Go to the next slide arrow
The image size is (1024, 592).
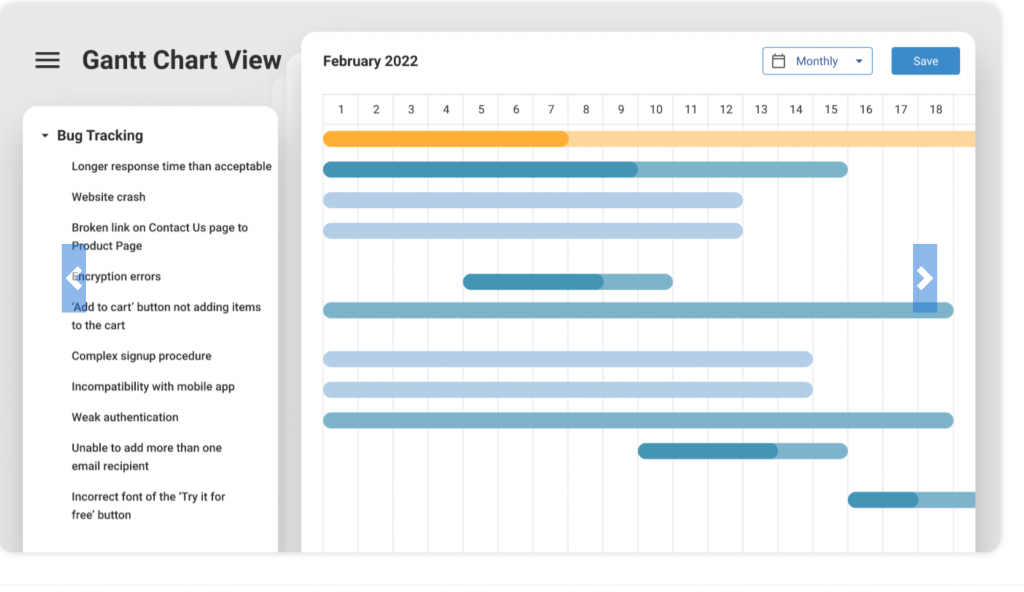click(x=925, y=278)
